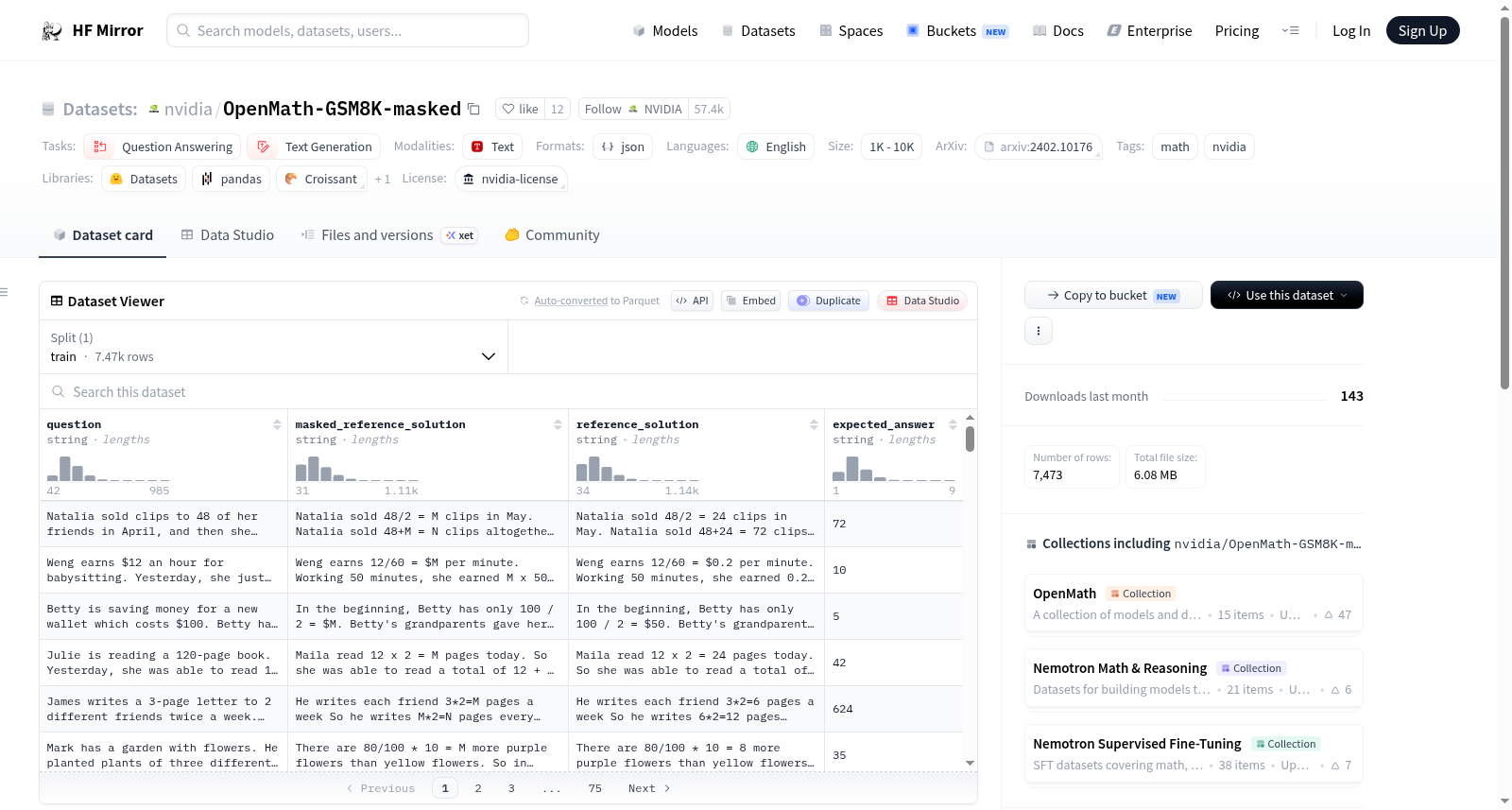Duplicate the dataset viewer

[x=829, y=301]
